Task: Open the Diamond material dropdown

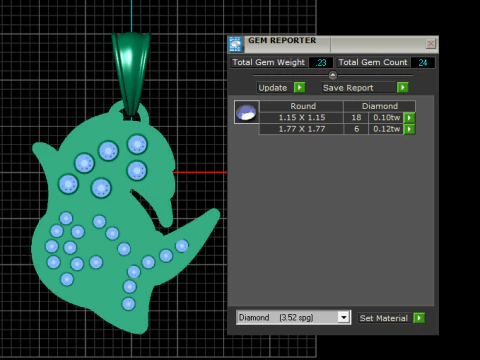Action: tap(343, 317)
